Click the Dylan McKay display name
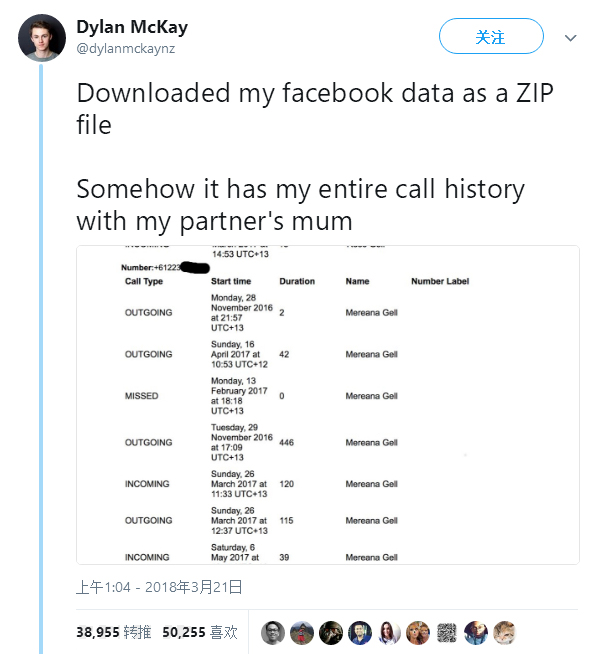 (x=132, y=28)
